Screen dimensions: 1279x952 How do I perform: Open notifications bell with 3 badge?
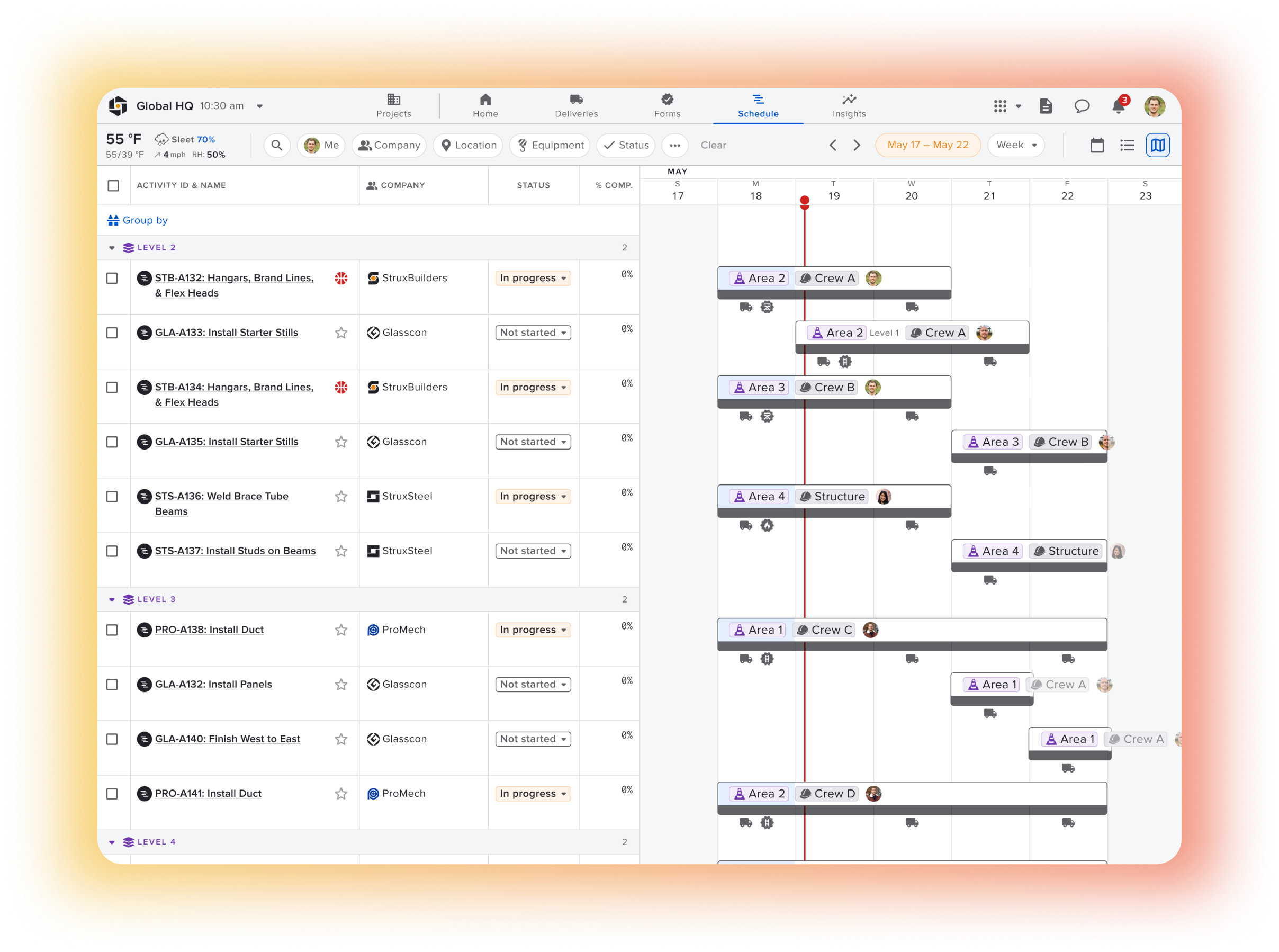[1119, 105]
